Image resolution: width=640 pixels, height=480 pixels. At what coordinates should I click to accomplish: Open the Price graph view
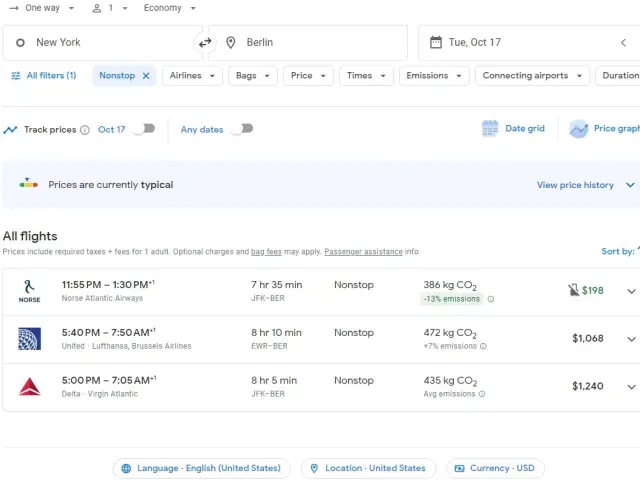coord(604,129)
